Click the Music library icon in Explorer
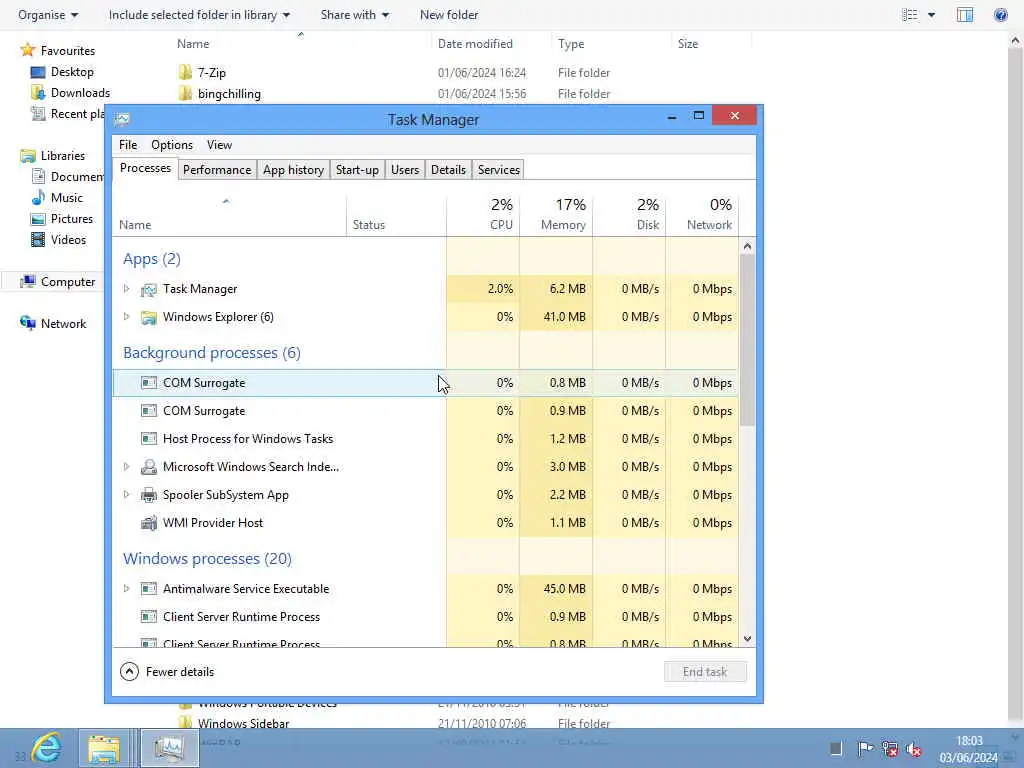Screen dimensions: 1024x768 point(38,197)
